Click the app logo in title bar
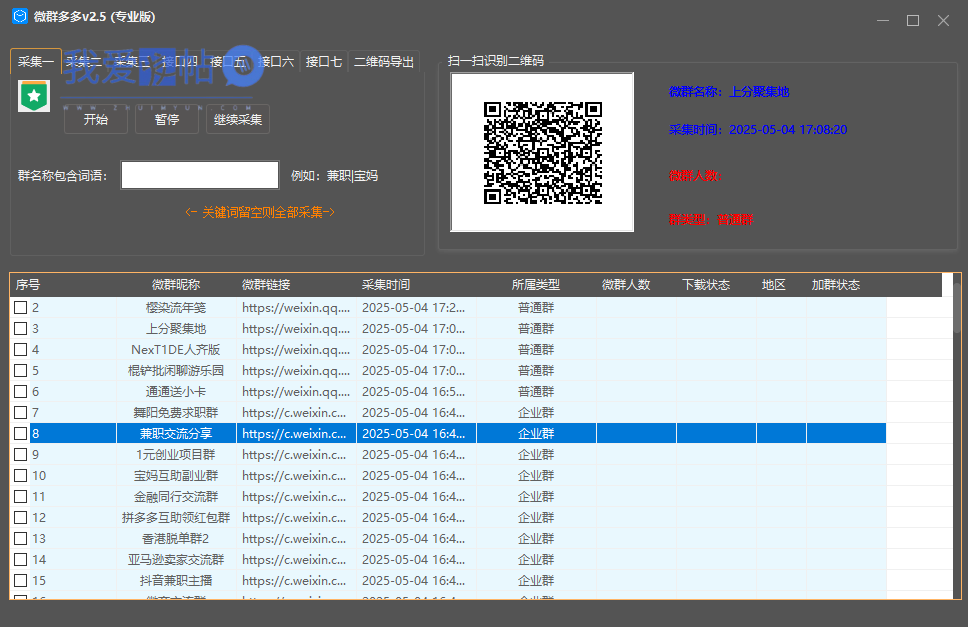968x627 pixels. [x=20, y=16]
